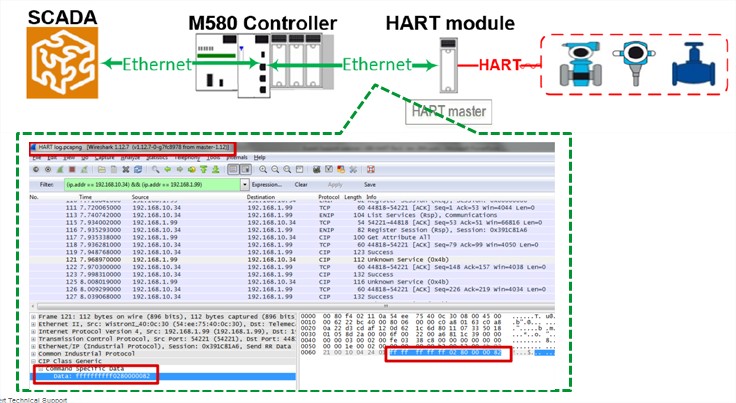
Task: Stop the running capture (red square icon)
Action: (x=72, y=169)
